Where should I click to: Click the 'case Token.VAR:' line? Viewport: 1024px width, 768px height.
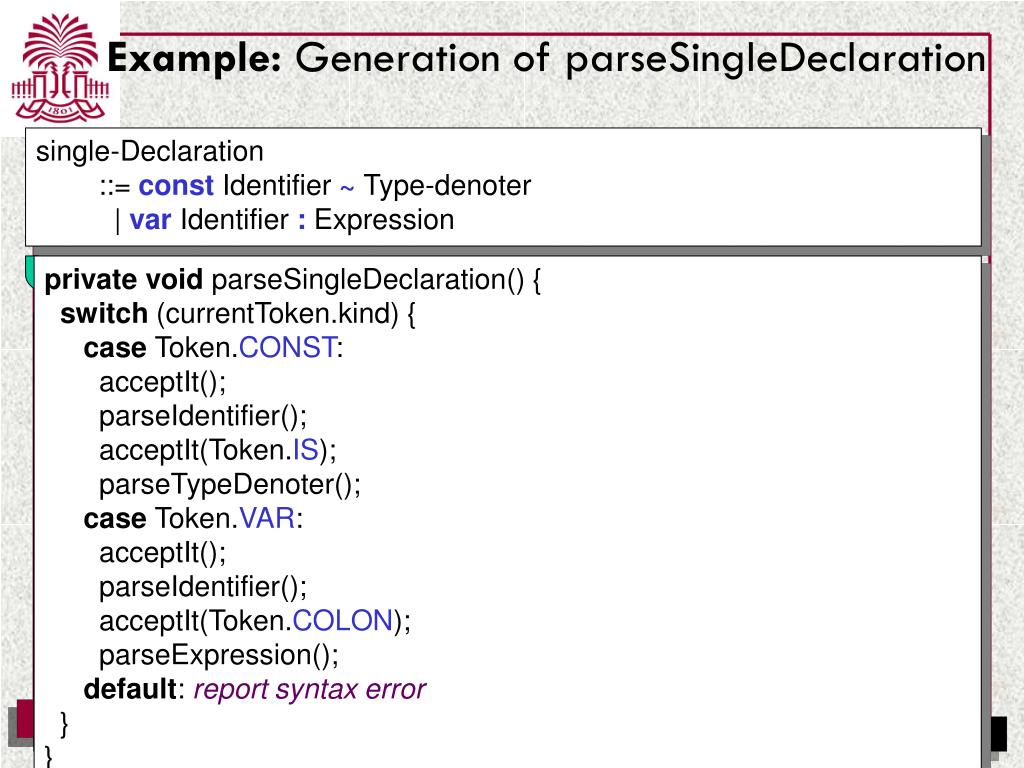pos(193,519)
